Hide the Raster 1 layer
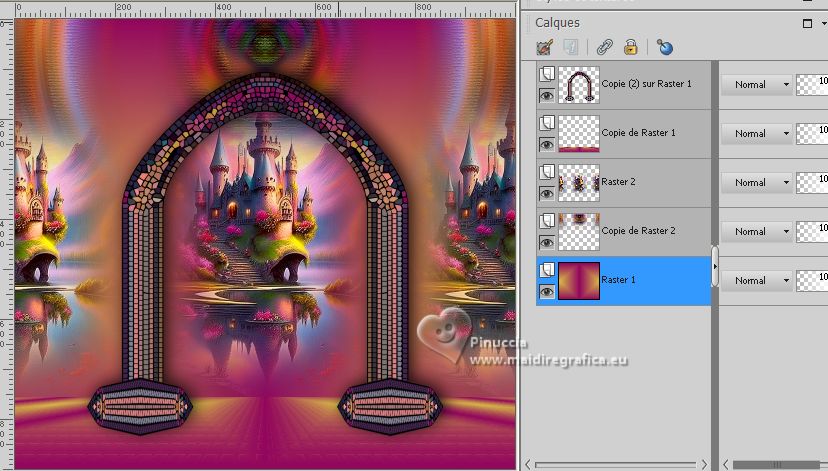The image size is (828, 471). pyautogui.click(x=547, y=291)
